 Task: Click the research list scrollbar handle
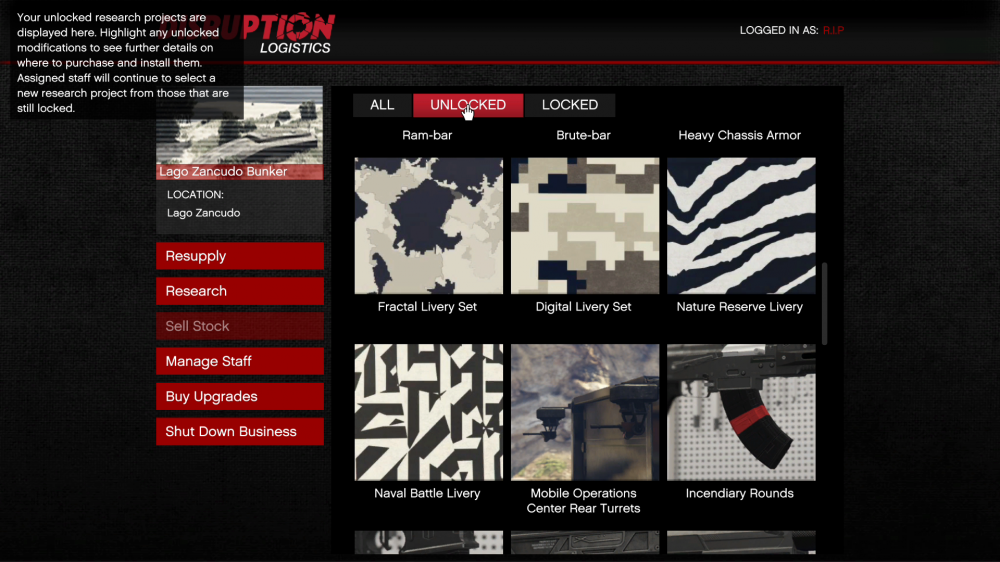(x=825, y=304)
